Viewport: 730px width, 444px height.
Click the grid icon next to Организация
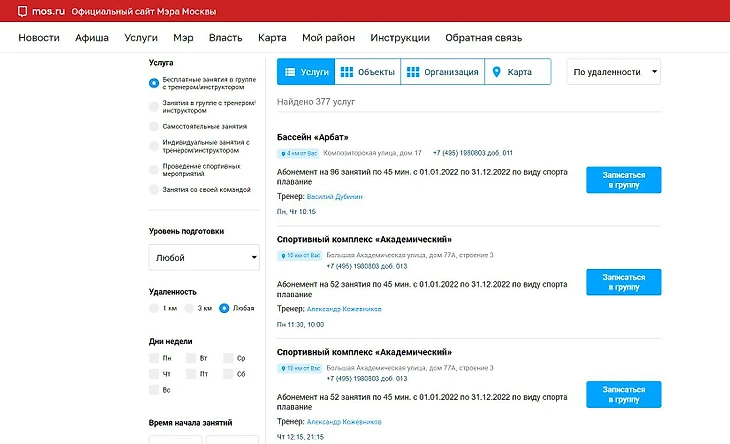point(413,72)
